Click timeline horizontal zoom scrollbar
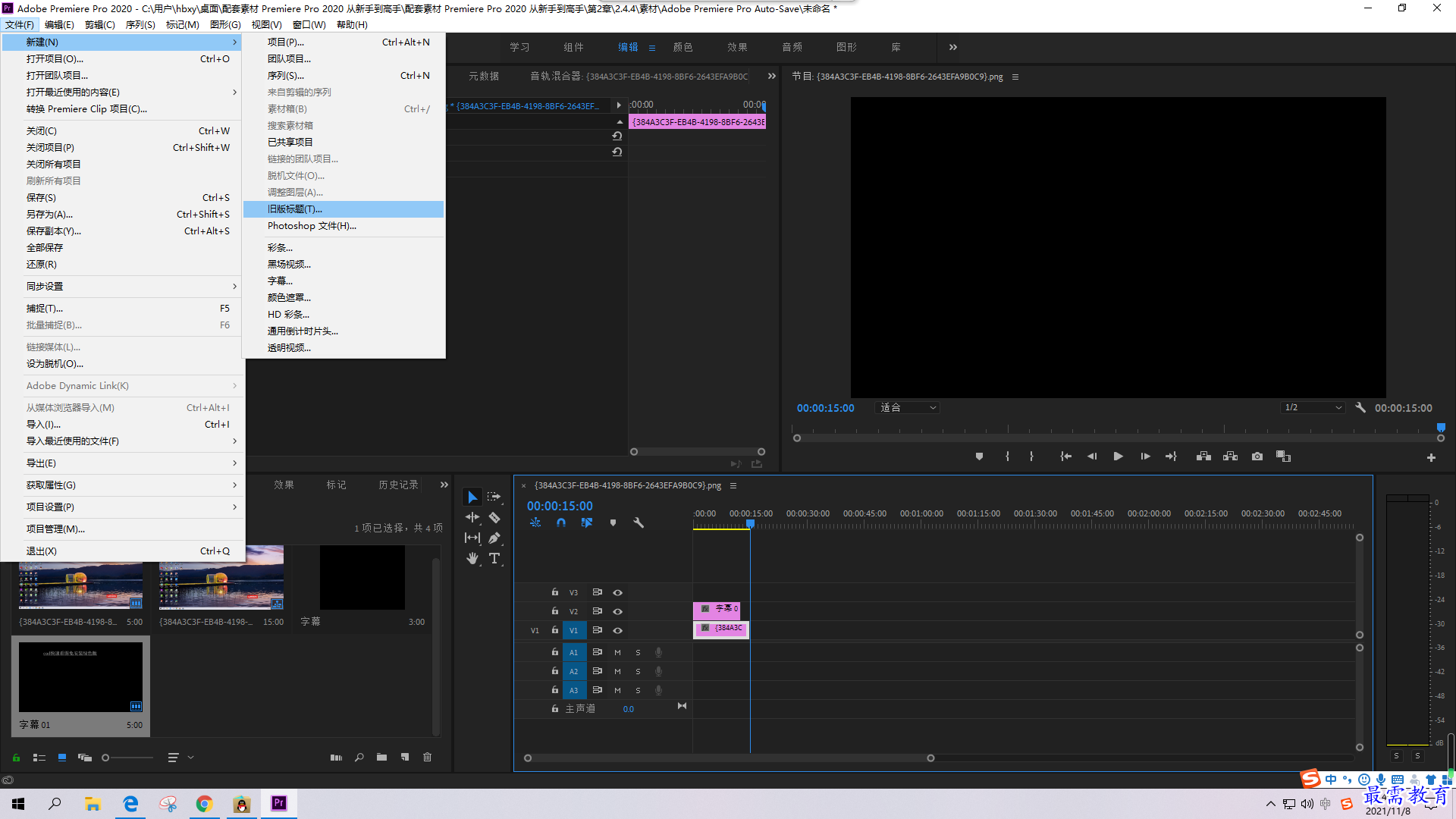Viewport: 1456px width, 819px height. pos(729,758)
